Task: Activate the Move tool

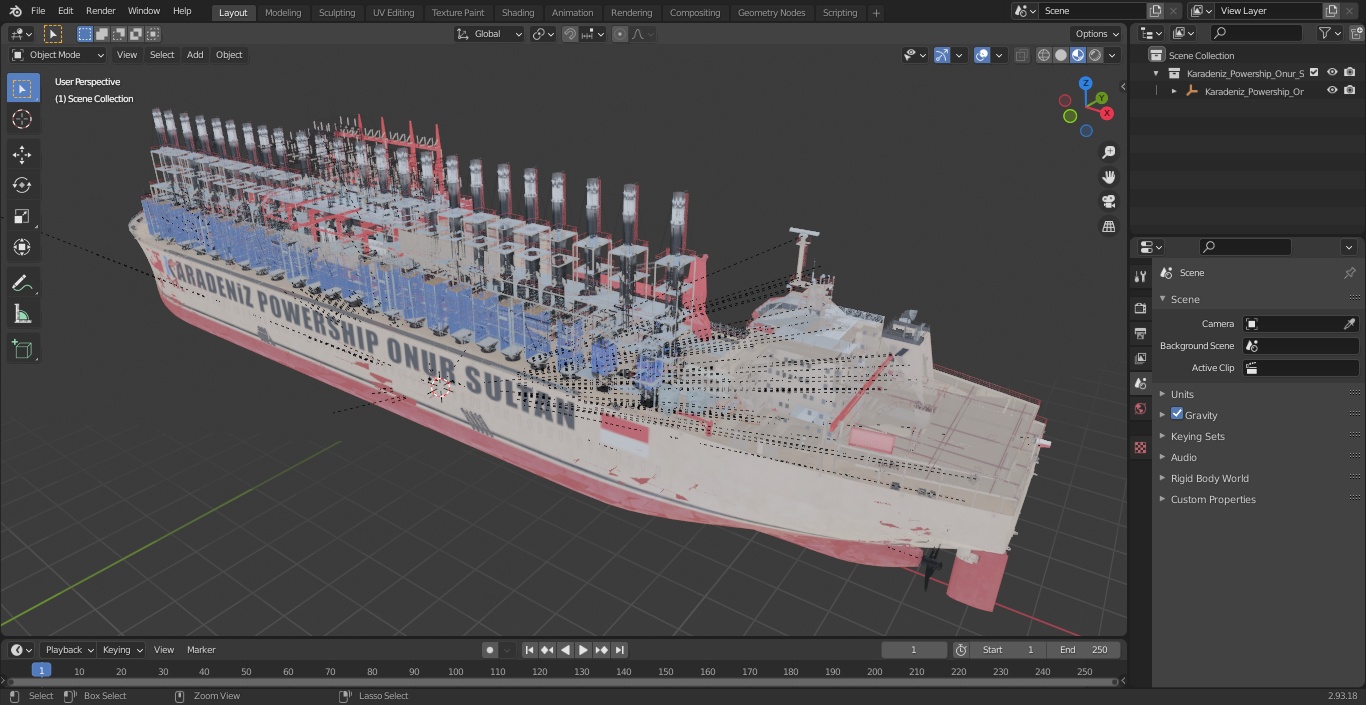Action: [22, 154]
